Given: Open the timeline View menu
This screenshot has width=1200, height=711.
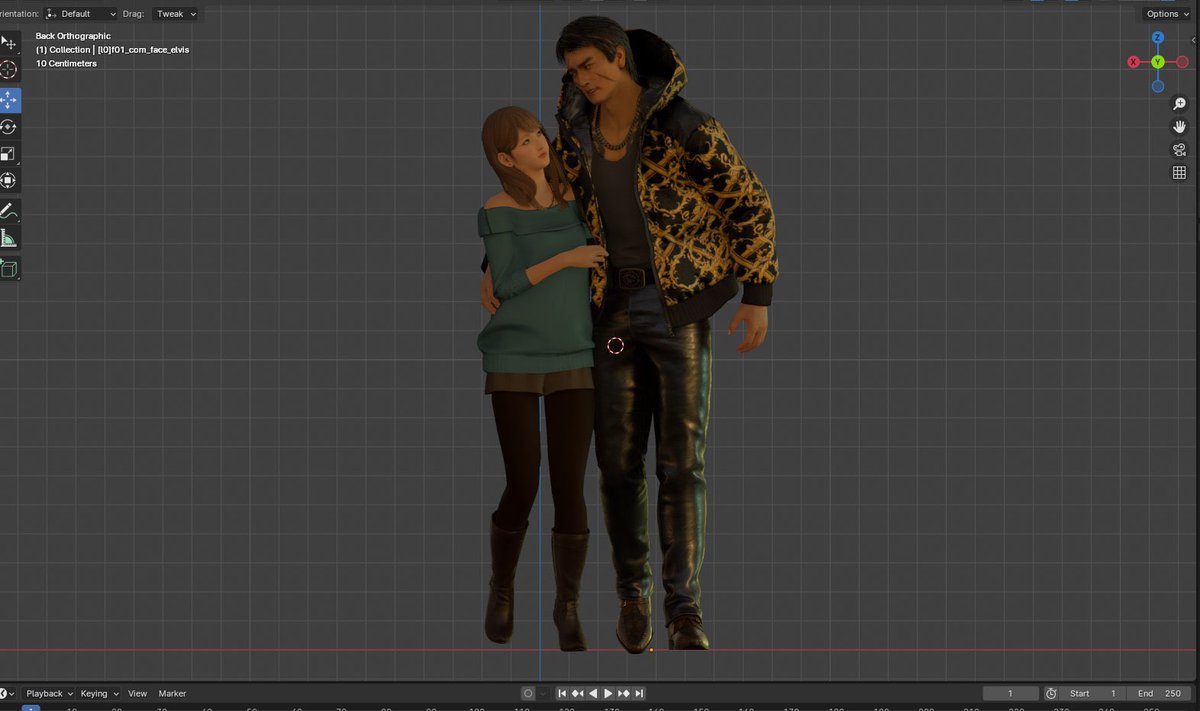Looking at the screenshot, I should click(x=138, y=693).
